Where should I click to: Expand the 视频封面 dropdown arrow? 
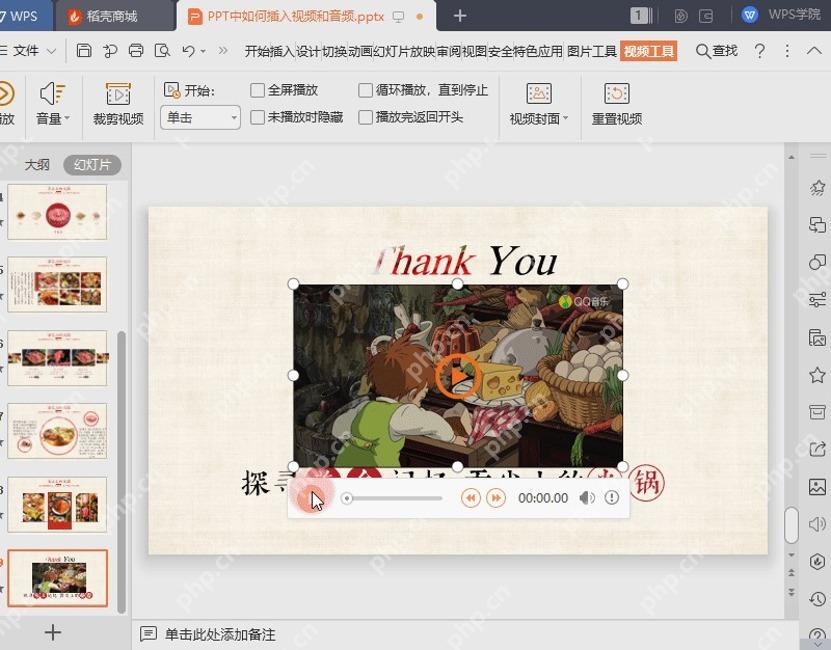coord(565,118)
